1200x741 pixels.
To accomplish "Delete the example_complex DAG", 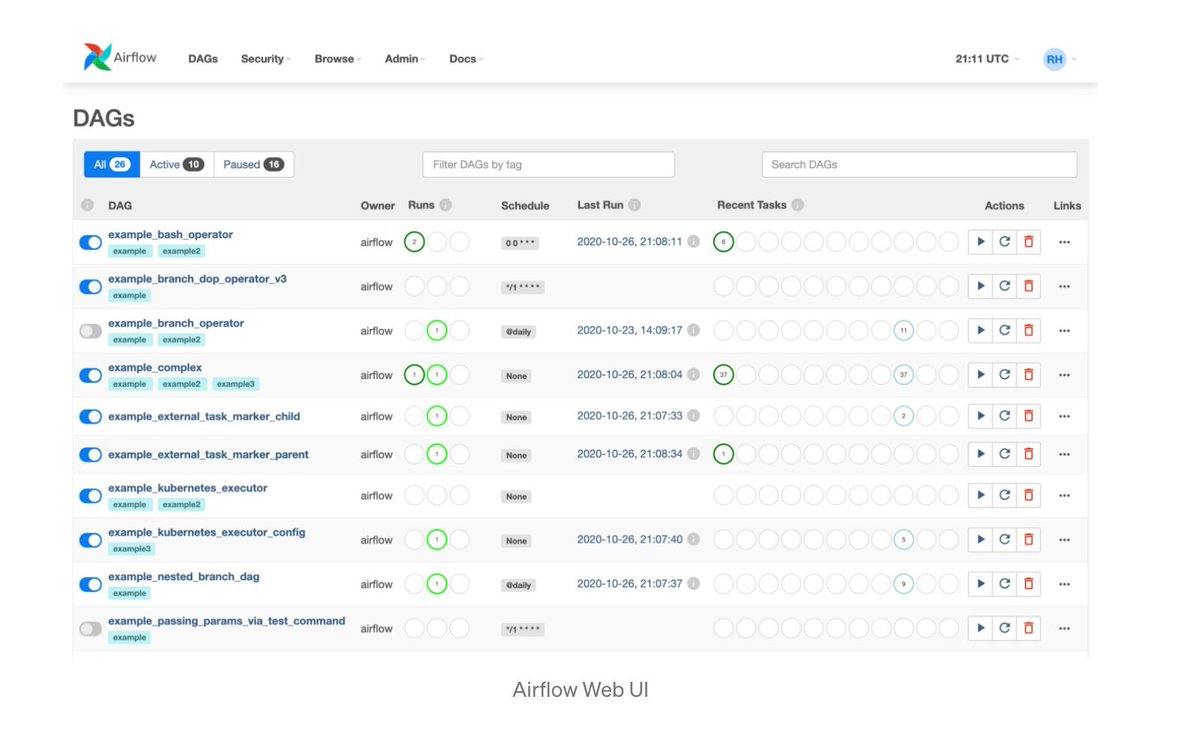I will (1028, 375).
